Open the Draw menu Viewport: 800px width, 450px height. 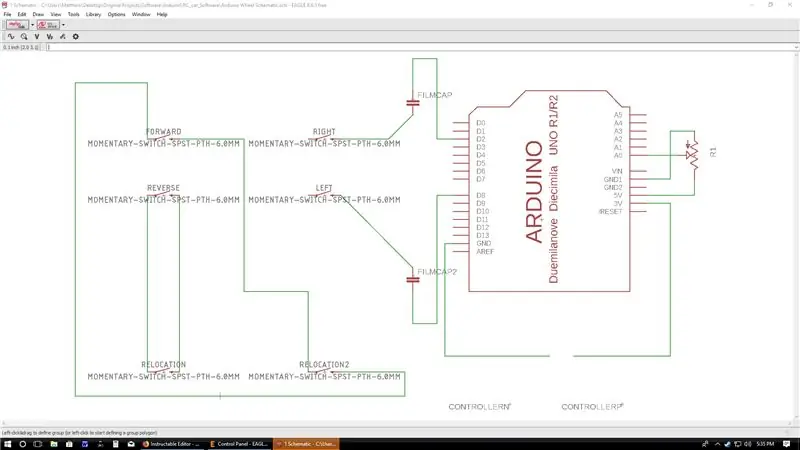(x=38, y=14)
